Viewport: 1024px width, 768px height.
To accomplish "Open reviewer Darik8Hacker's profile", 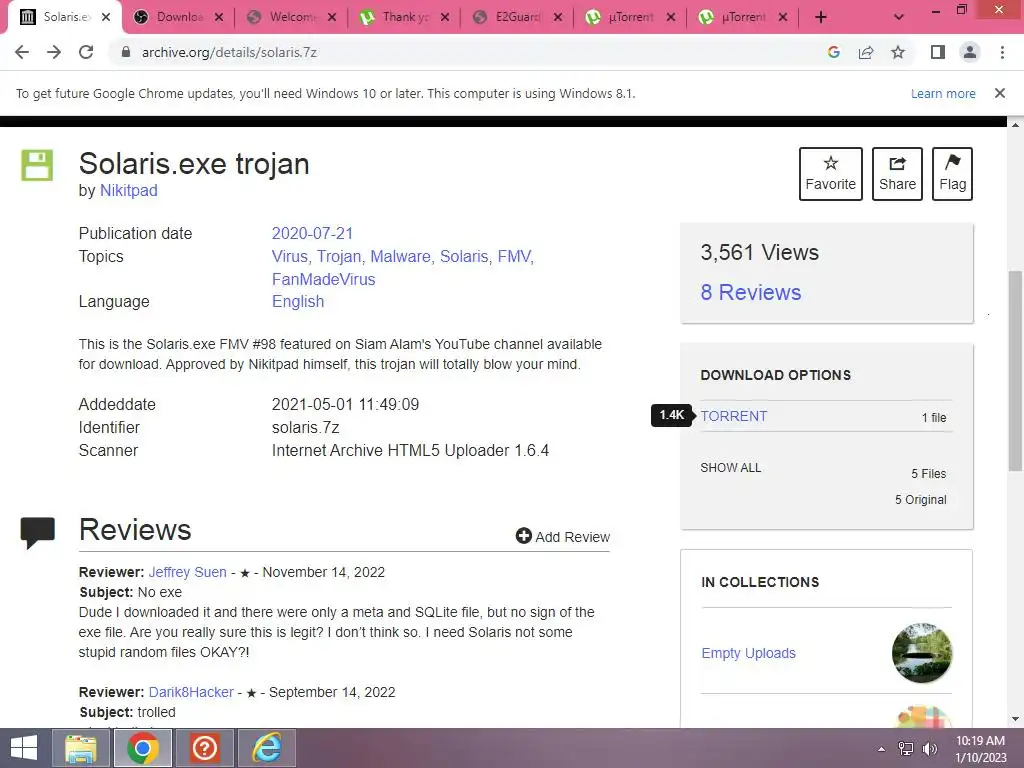I will 191,692.
